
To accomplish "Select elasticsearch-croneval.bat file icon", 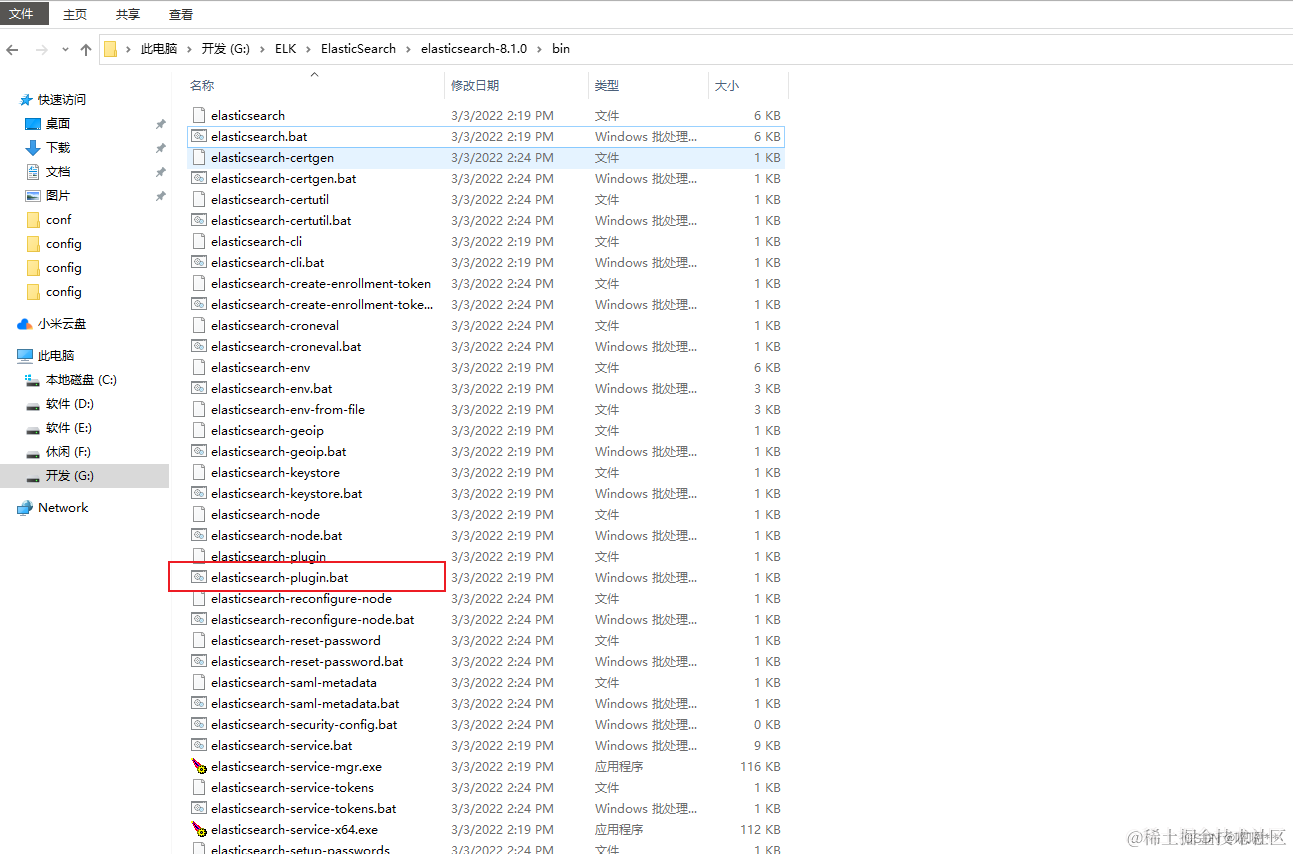I will pos(198,346).
